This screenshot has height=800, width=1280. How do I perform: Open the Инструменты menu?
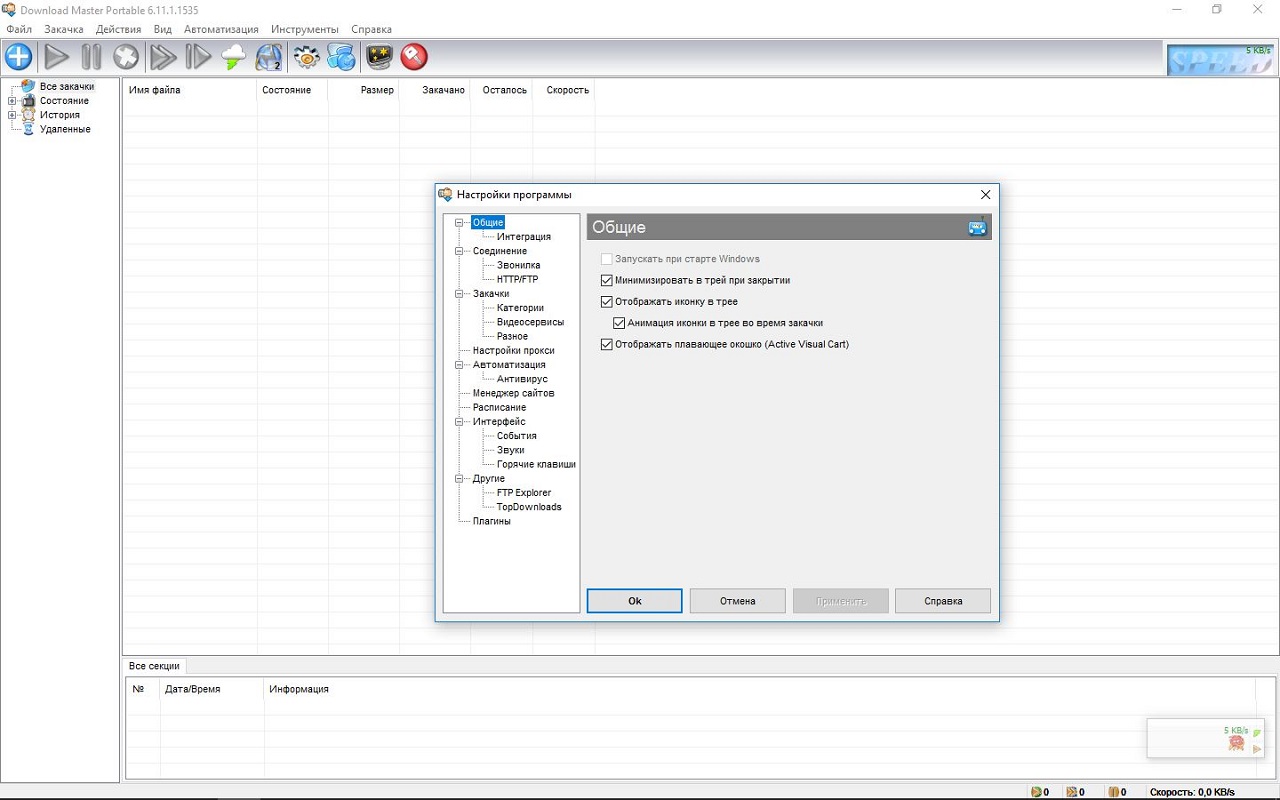coord(304,29)
